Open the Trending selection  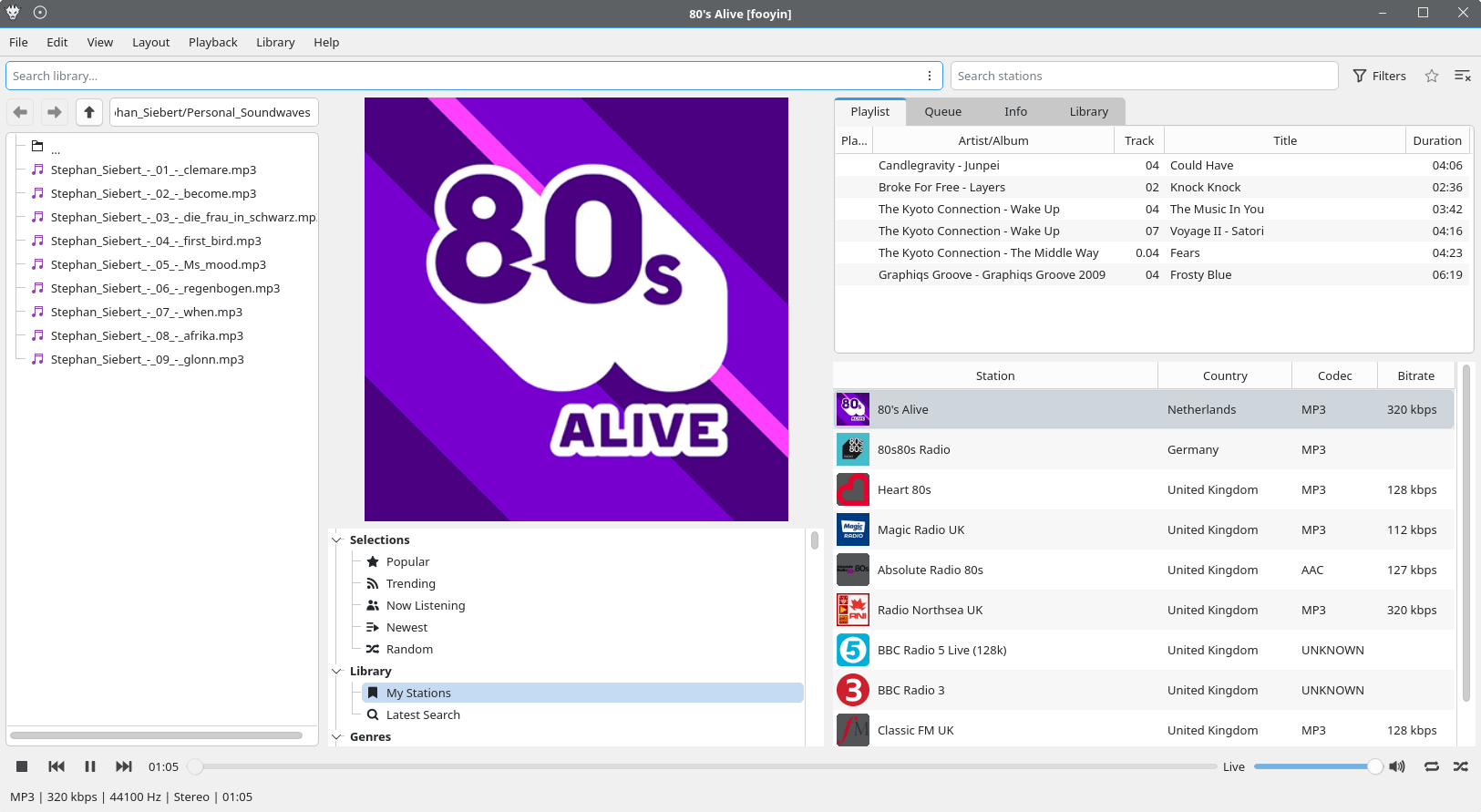coord(410,583)
